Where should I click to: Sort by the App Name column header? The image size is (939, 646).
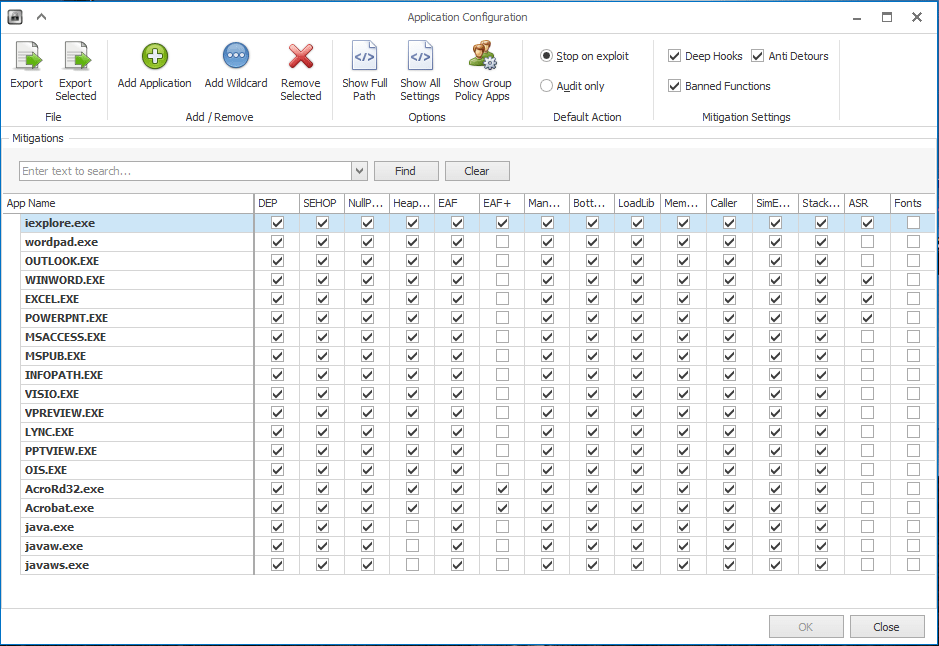pyautogui.click(x=127, y=203)
